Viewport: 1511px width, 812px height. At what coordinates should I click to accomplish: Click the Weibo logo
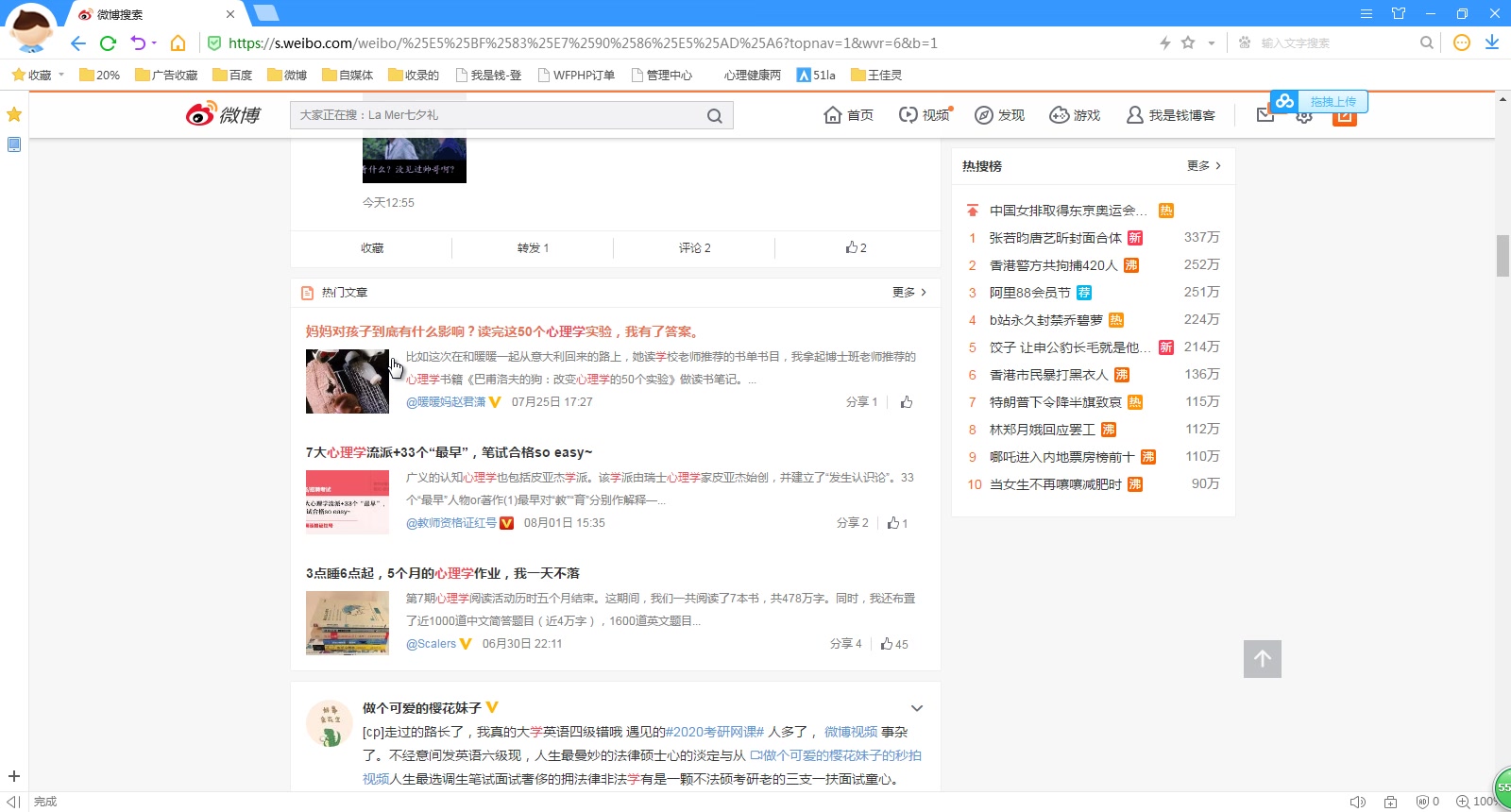(x=223, y=114)
